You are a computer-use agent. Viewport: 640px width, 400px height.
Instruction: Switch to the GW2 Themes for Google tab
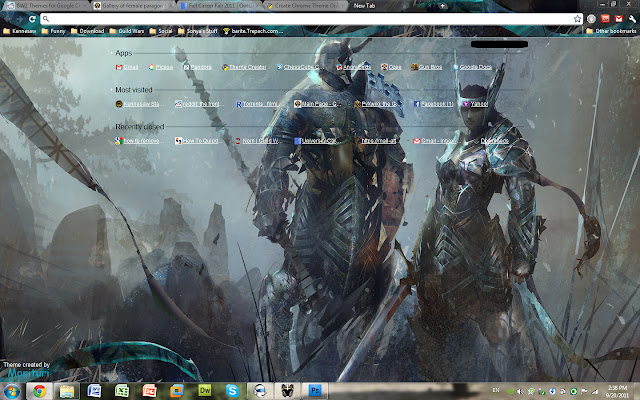[x=45, y=6]
